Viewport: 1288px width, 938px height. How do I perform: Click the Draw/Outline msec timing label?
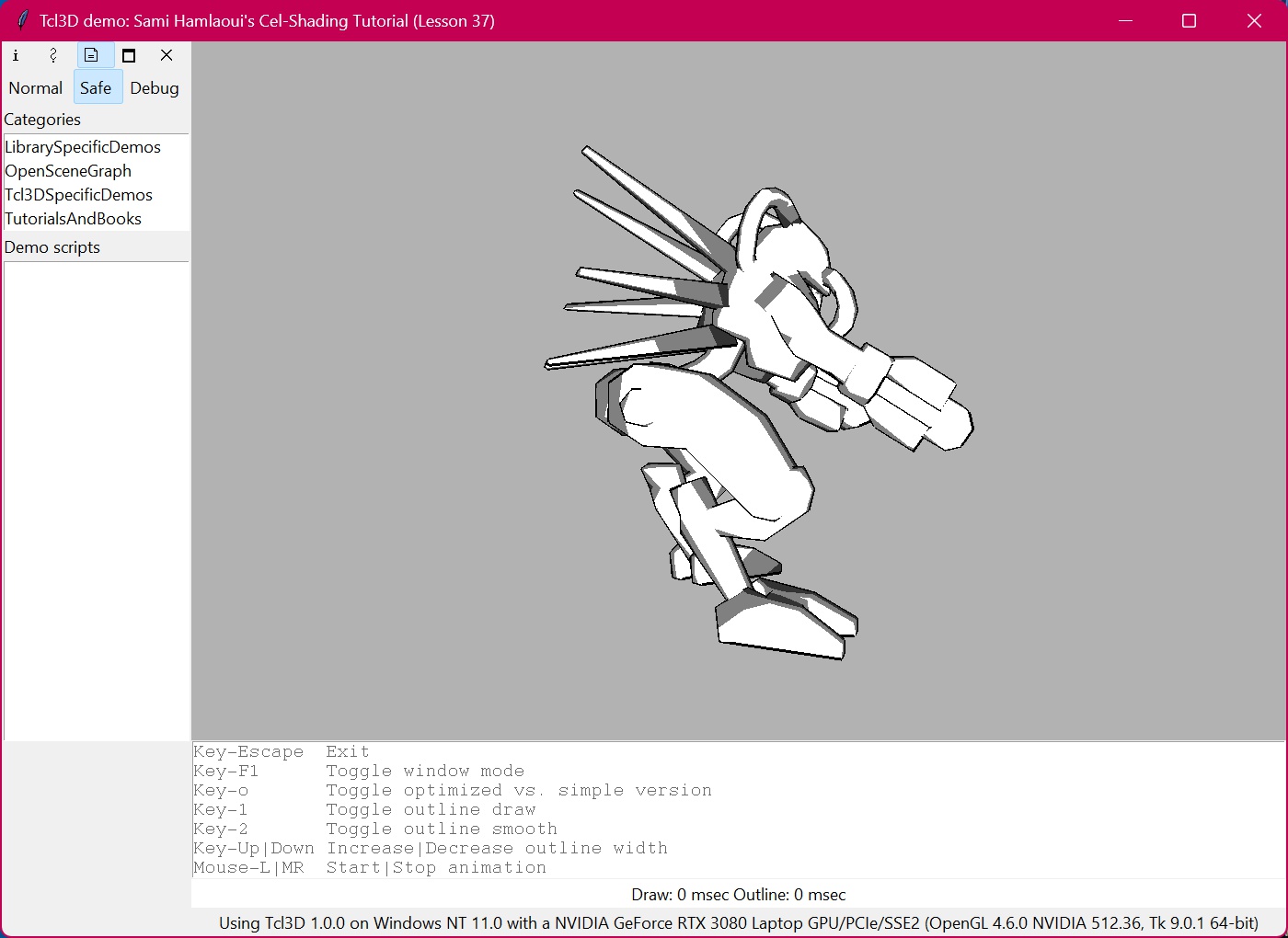pyautogui.click(x=739, y=895)
